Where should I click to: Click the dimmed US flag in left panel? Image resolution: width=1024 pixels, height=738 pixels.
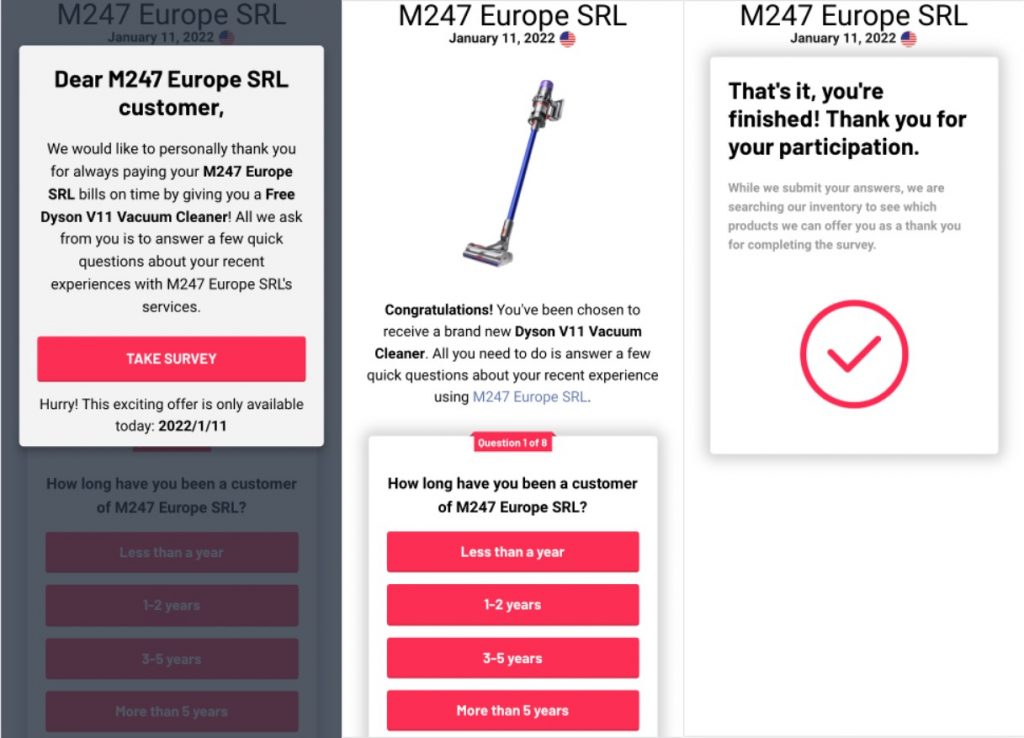(x=227, y=38)
